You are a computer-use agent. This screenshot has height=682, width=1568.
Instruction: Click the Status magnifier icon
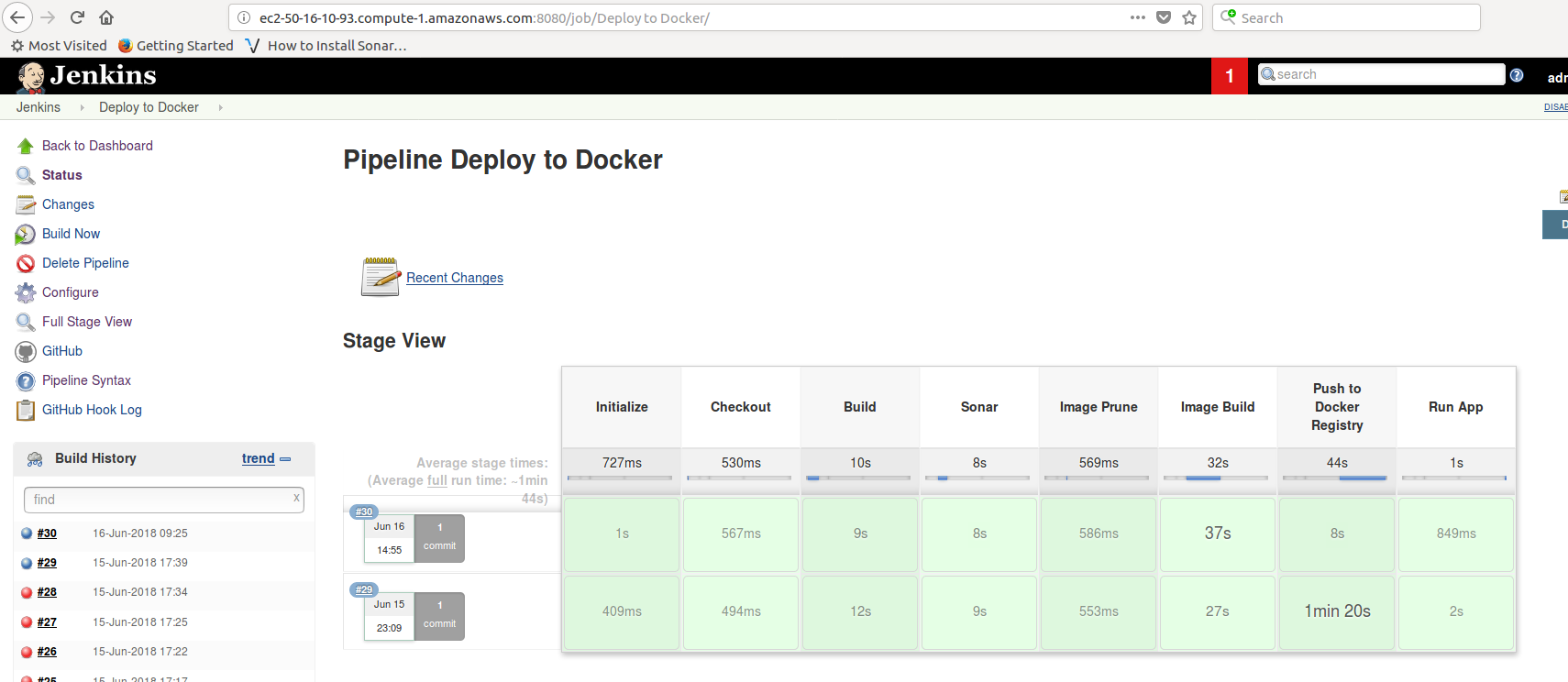coord(26,175)
